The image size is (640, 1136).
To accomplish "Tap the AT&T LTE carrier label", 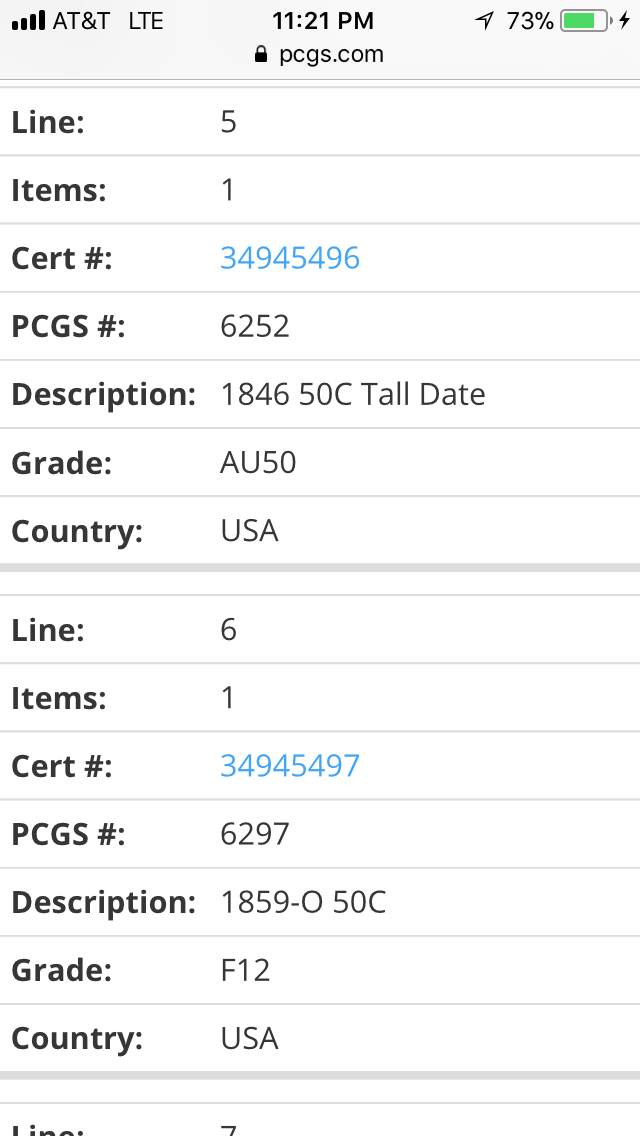I will point(108,21).
